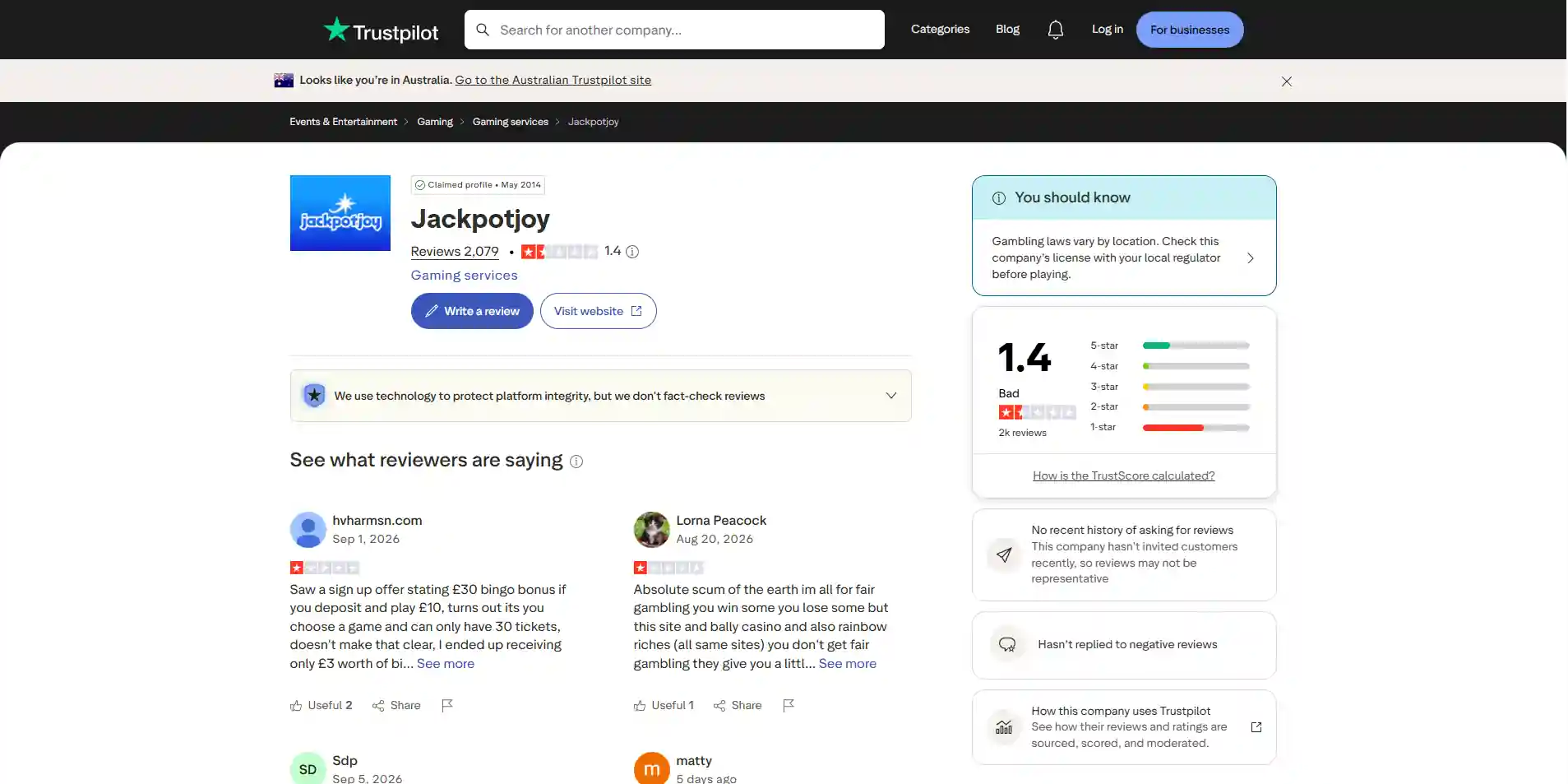
Task: Click the search magnifier icon
Action: (x=483, y=30)
